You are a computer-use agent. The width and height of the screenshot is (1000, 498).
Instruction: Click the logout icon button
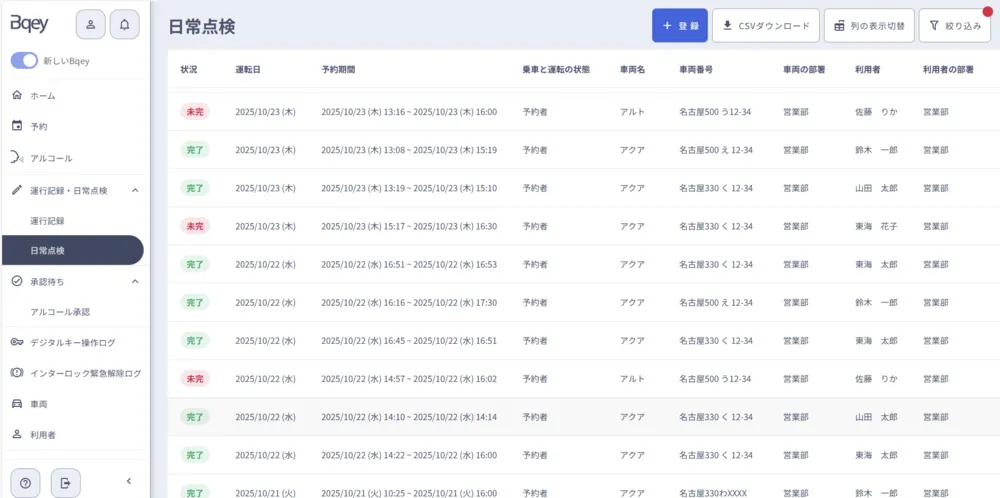tap(66, 483)
